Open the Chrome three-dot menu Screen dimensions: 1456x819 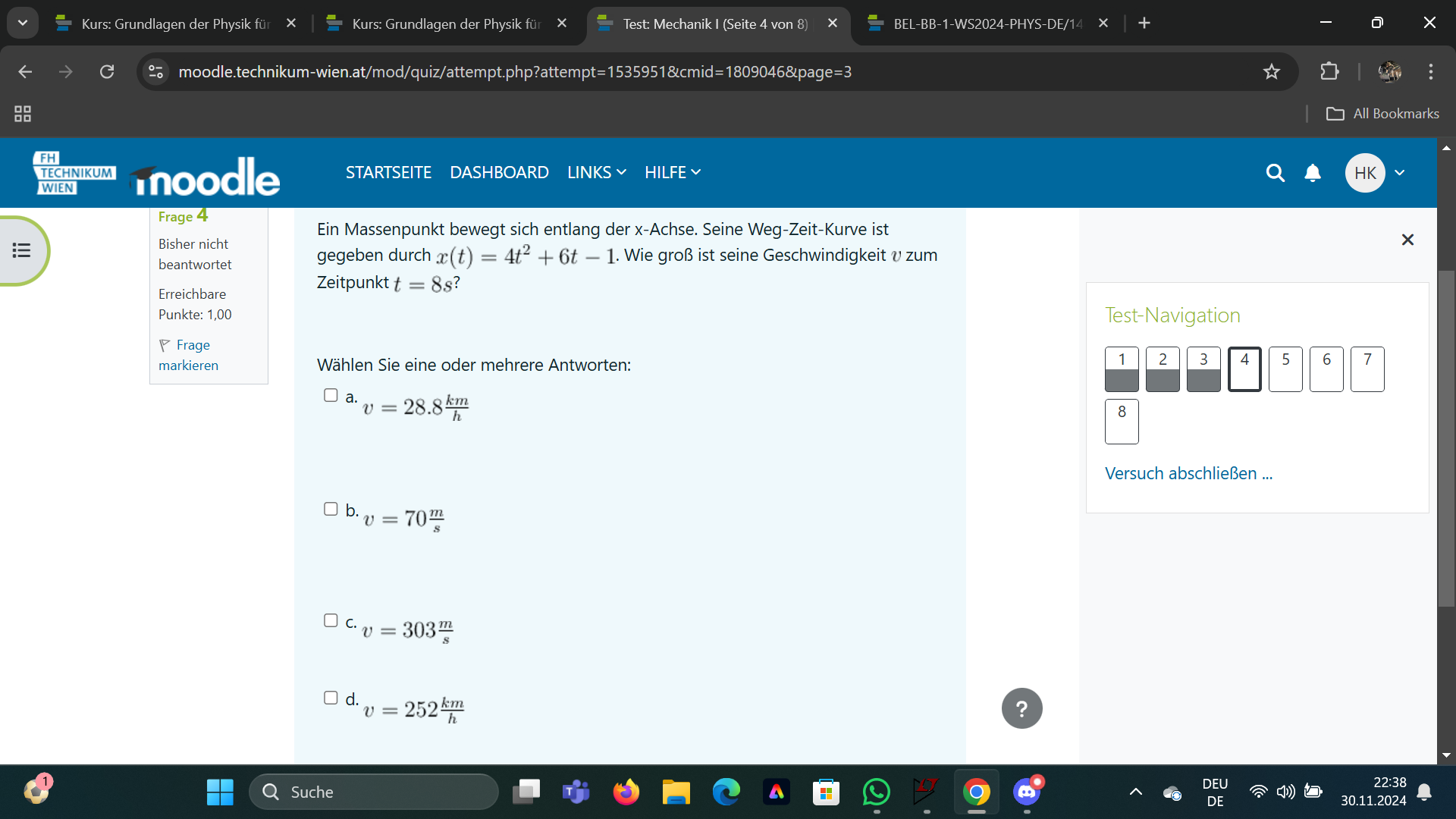(1431, 71)
